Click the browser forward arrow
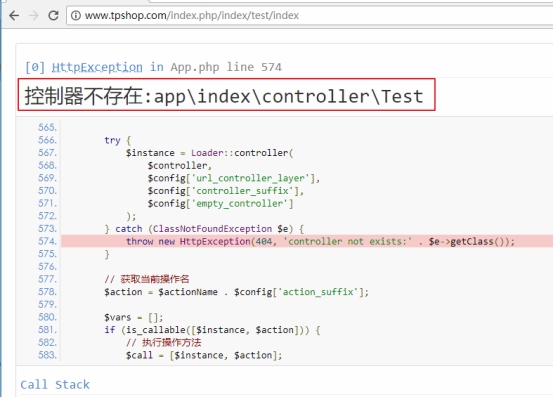Screen dimensions: 554x398 pos(34,15)
